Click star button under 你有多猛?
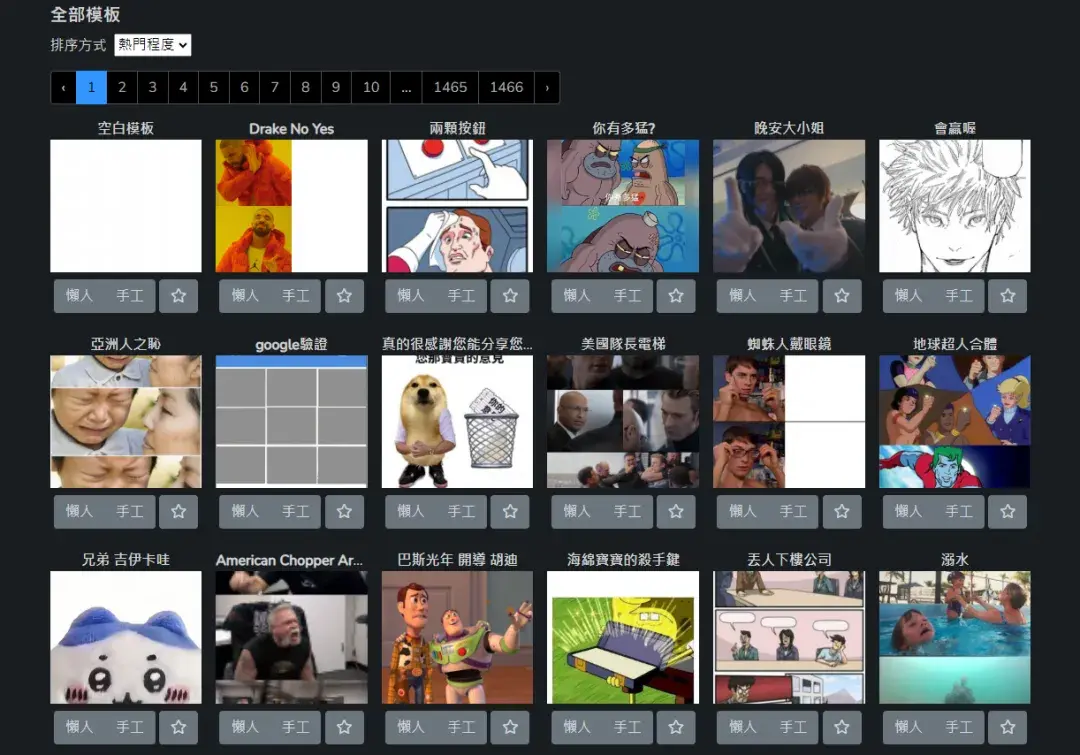 (x=676, y=296)
